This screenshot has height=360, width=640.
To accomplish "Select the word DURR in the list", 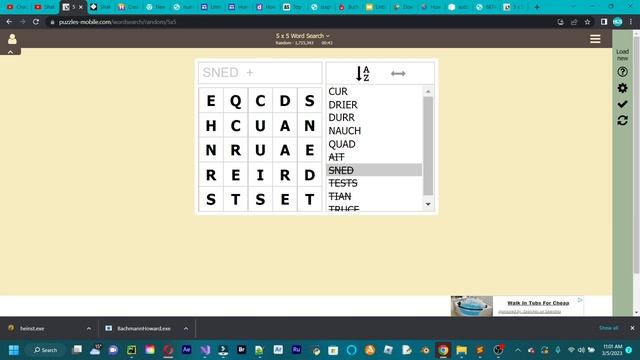I will [x=342, y=118].
